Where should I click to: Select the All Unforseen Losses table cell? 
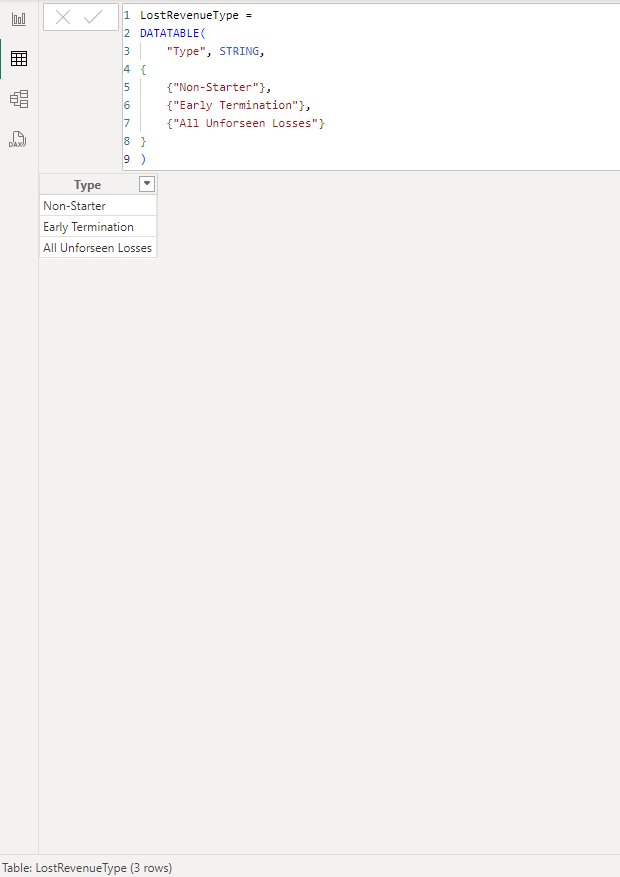[97, 248]
